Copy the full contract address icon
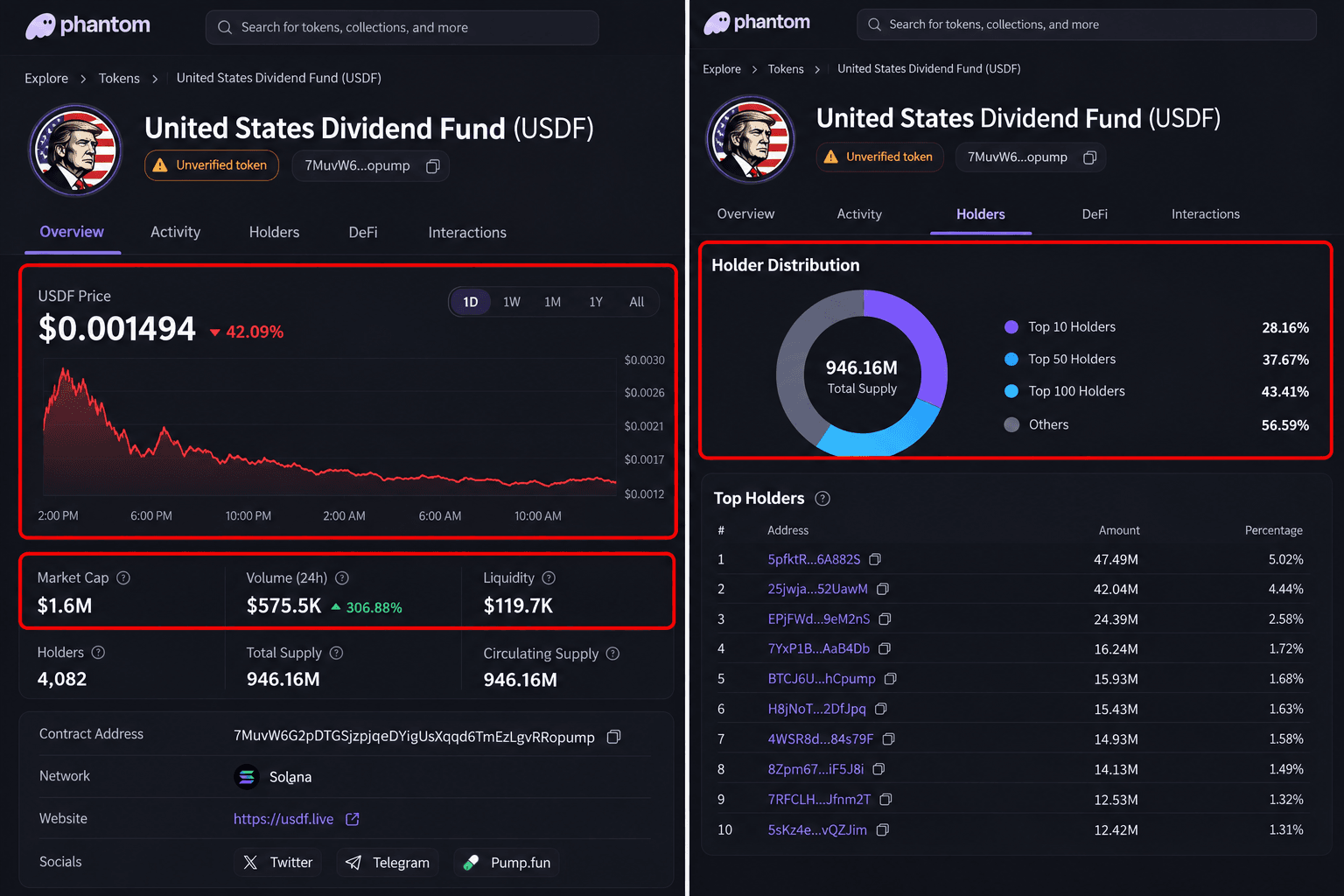 pyautogui.click(x=613, y=737)
